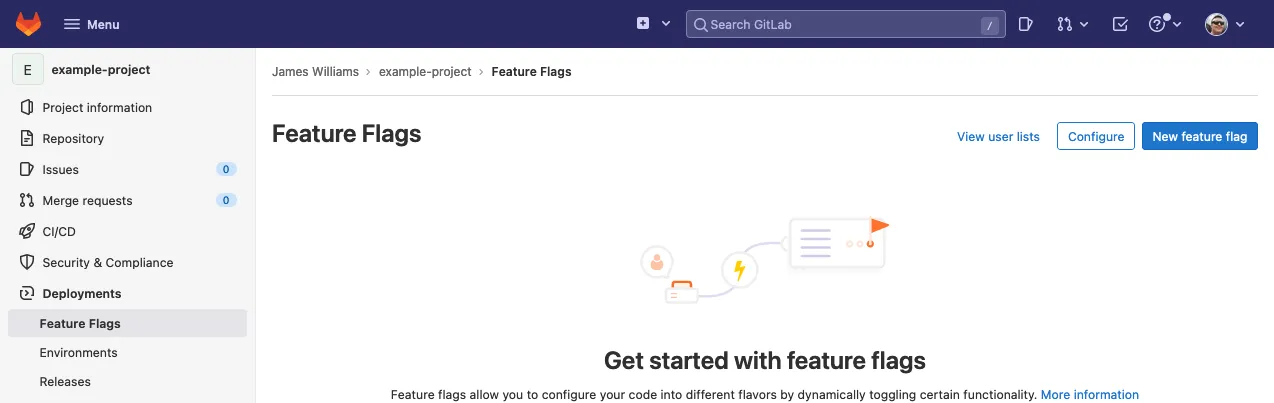
Task: Click the New feature flag button
Action: (x=1199, y=137)
